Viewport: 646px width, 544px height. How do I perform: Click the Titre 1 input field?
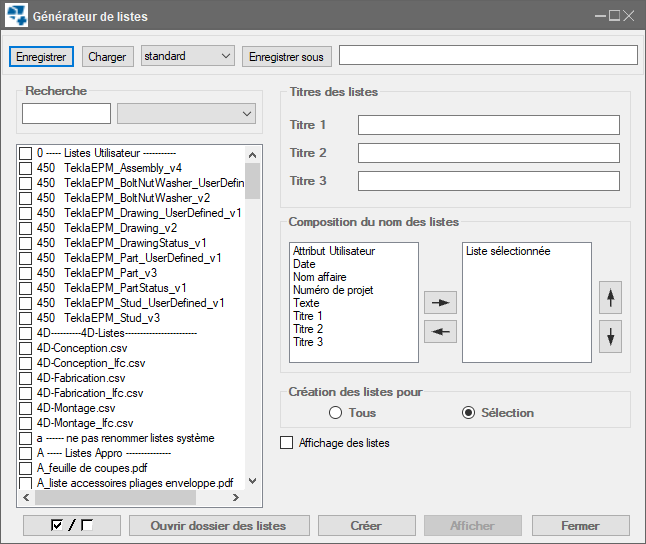[489, 125]
